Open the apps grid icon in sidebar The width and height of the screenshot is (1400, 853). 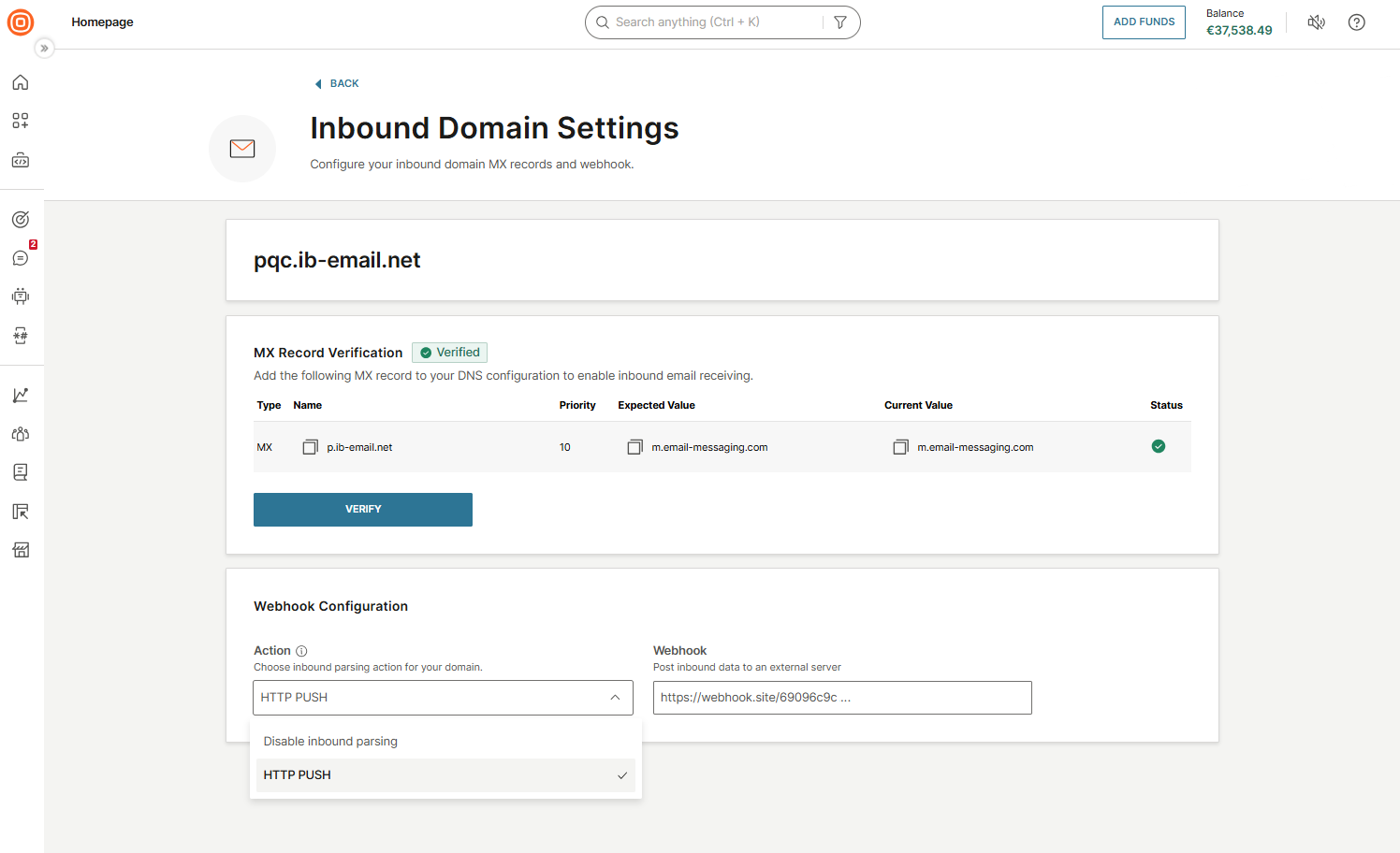click(21, 121)
